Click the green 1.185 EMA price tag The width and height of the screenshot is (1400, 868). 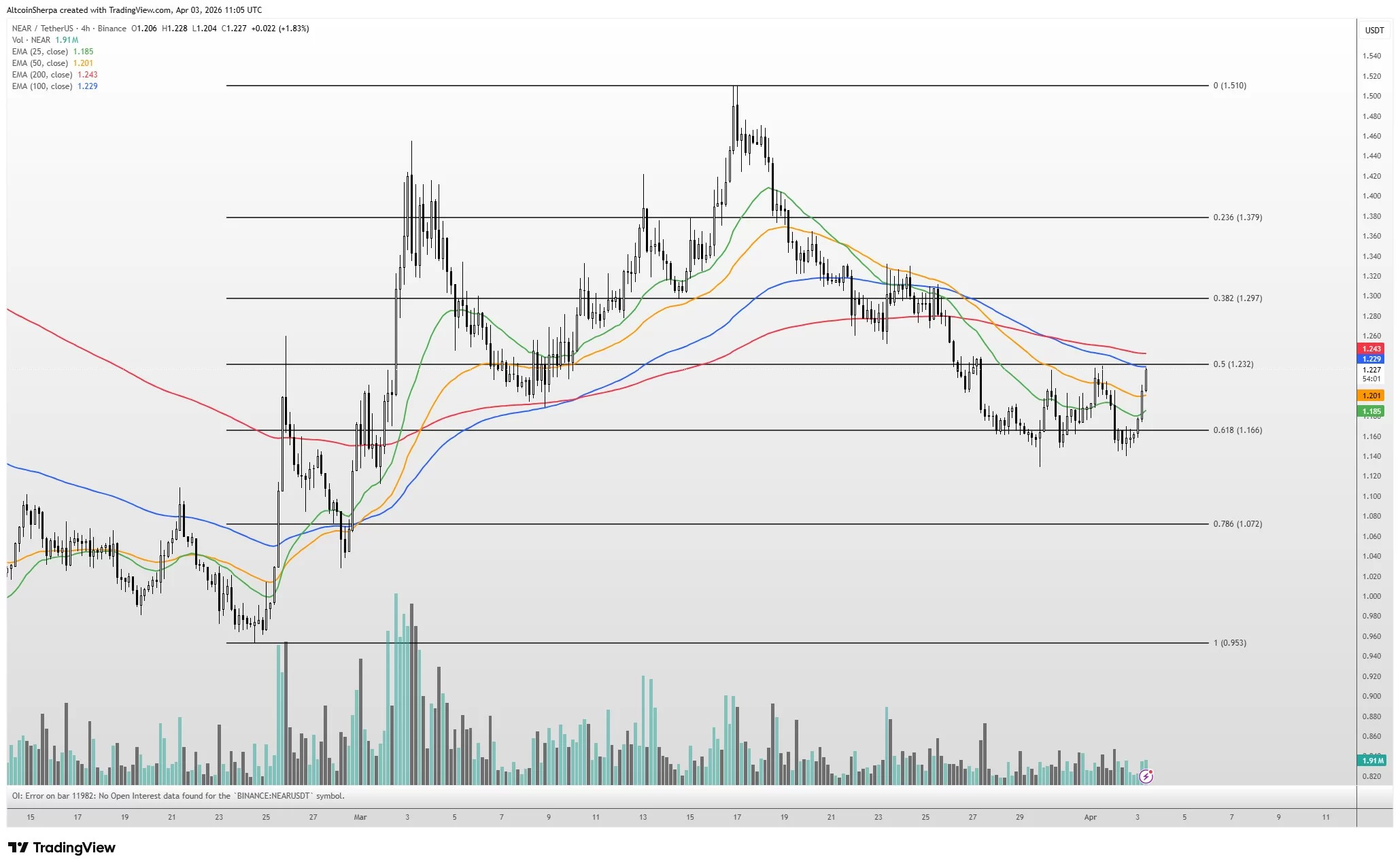pos(1371,411)
